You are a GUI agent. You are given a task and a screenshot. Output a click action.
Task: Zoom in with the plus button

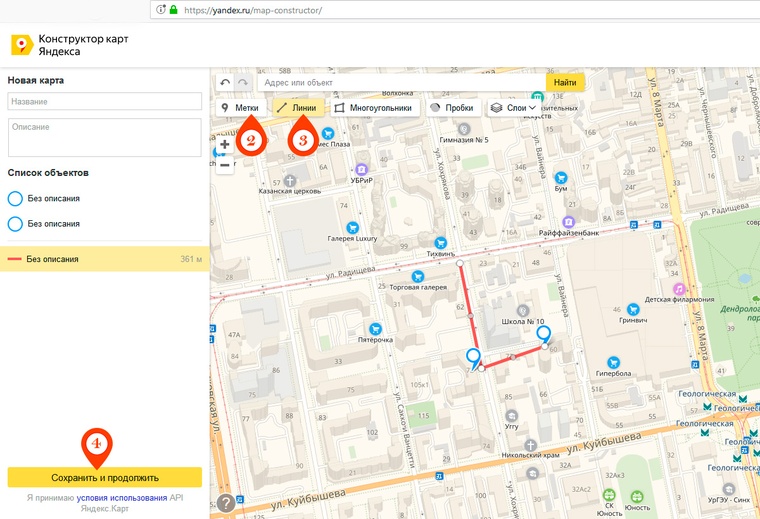pos(224,145)
